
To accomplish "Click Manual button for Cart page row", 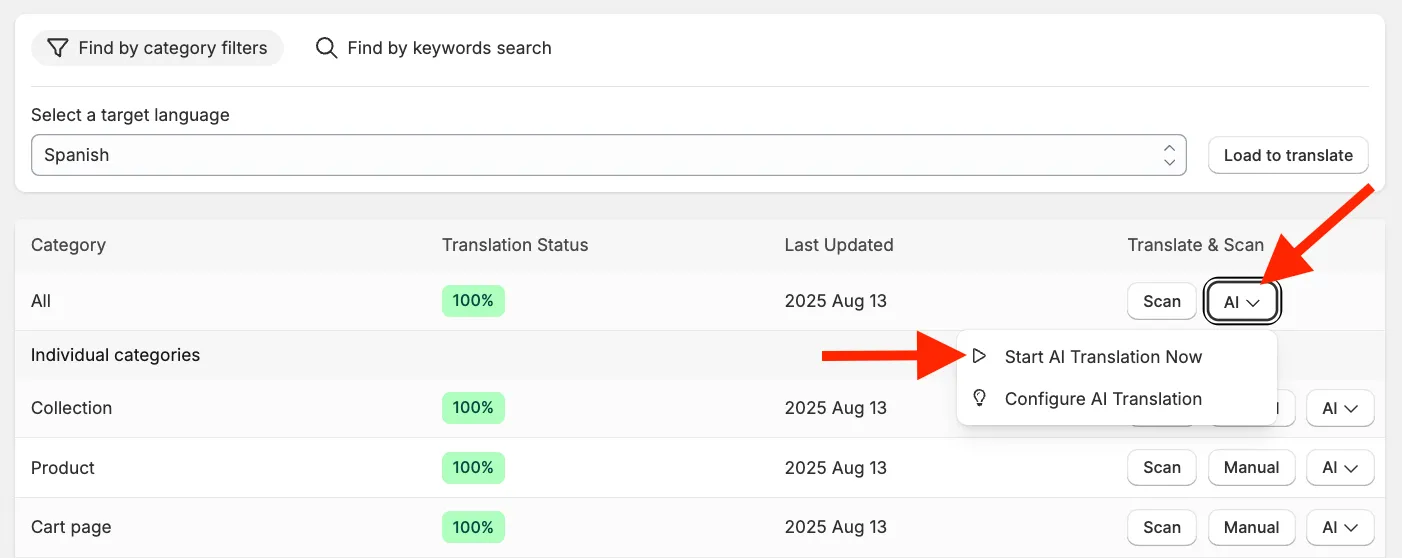I will (1252, 527).
